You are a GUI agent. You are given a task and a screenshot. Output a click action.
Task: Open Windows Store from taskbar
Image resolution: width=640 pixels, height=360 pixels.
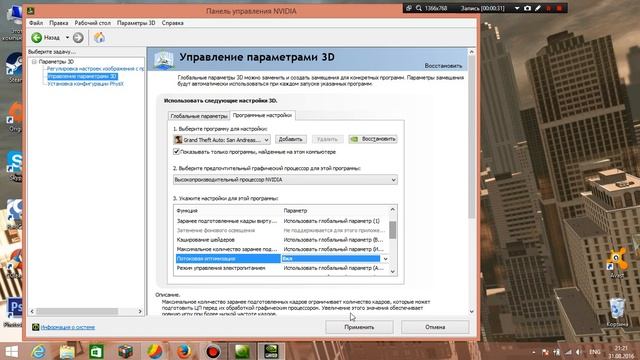96,352
